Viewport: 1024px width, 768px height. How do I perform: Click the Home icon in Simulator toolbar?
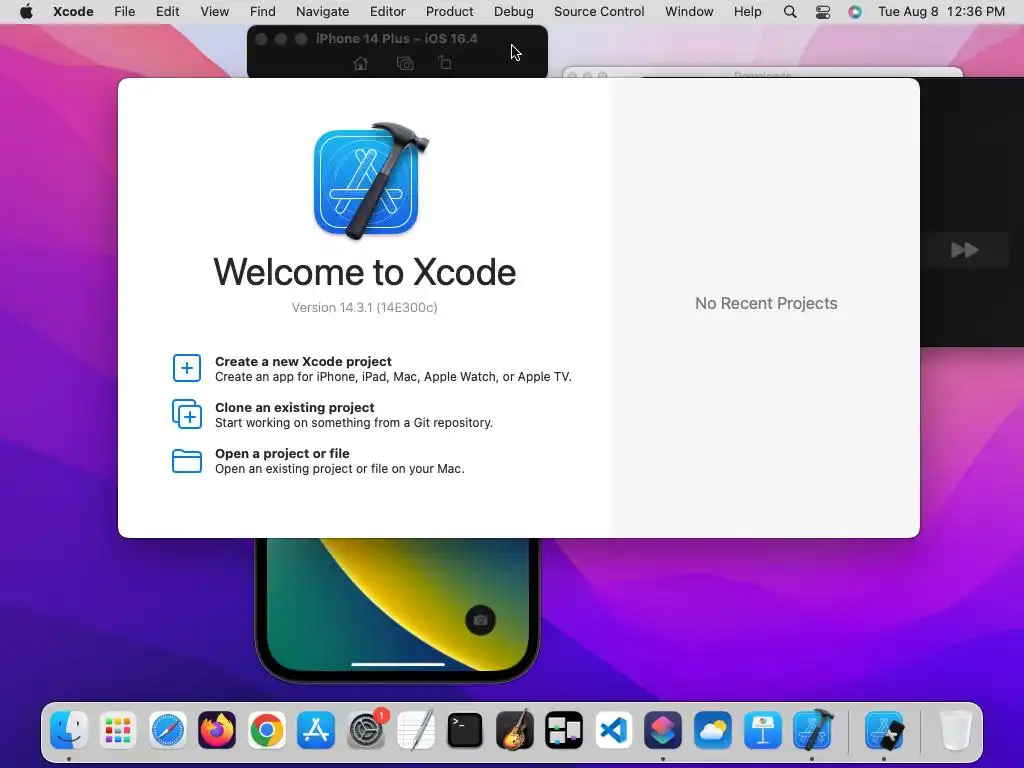pyautogui.click(x=360, y=63)
